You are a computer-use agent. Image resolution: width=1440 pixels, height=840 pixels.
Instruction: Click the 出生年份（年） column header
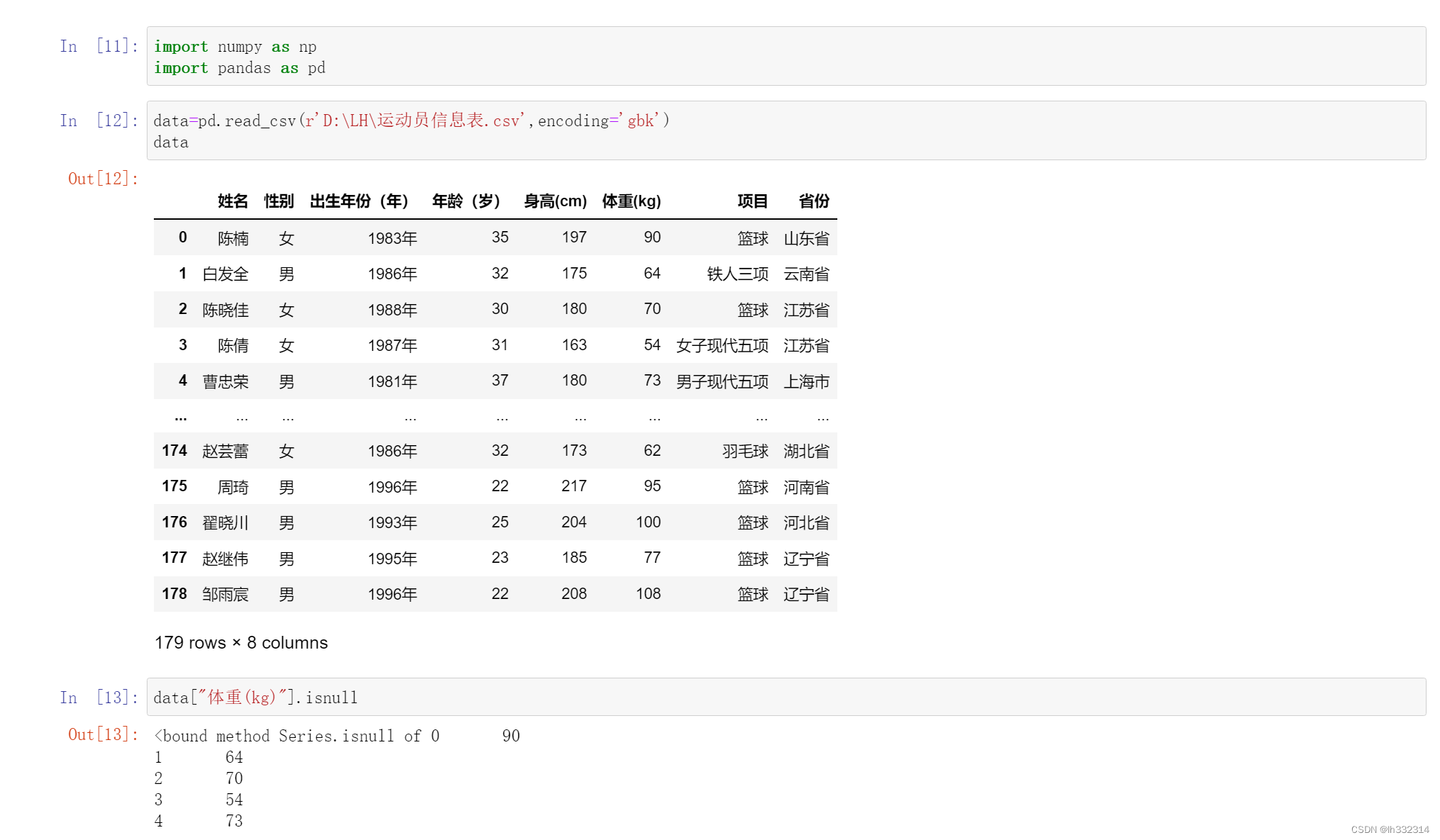(359, 201)
